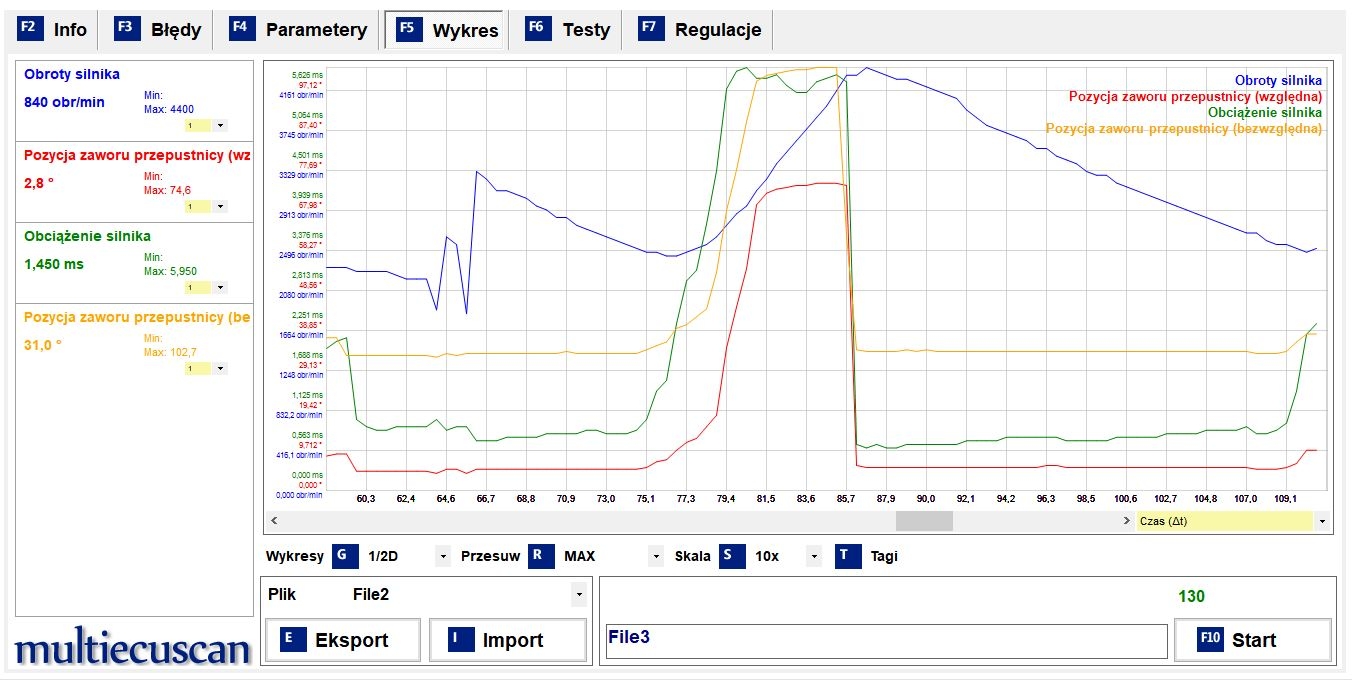Expand the Czas (Δt) axis dropdown
Screen dimensions: 1352x680
click(1322, 521)
